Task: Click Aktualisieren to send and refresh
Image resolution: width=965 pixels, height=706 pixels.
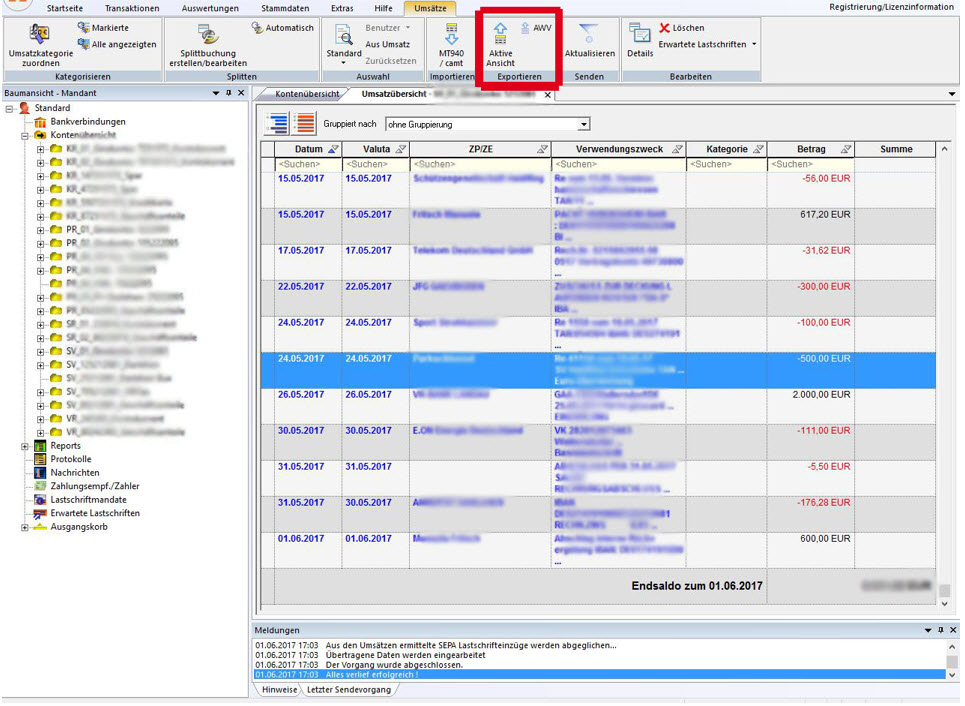Action: pos(590,41)
